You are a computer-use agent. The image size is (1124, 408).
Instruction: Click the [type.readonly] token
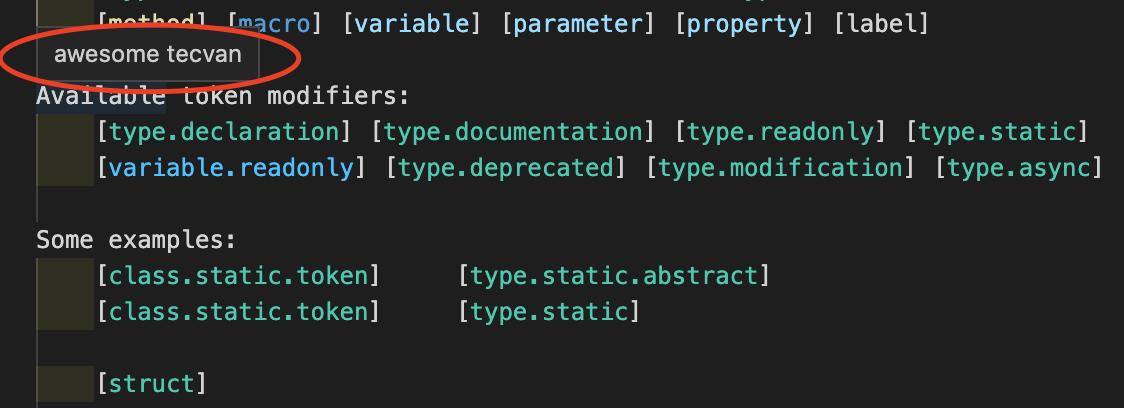(x=780, y=131)
